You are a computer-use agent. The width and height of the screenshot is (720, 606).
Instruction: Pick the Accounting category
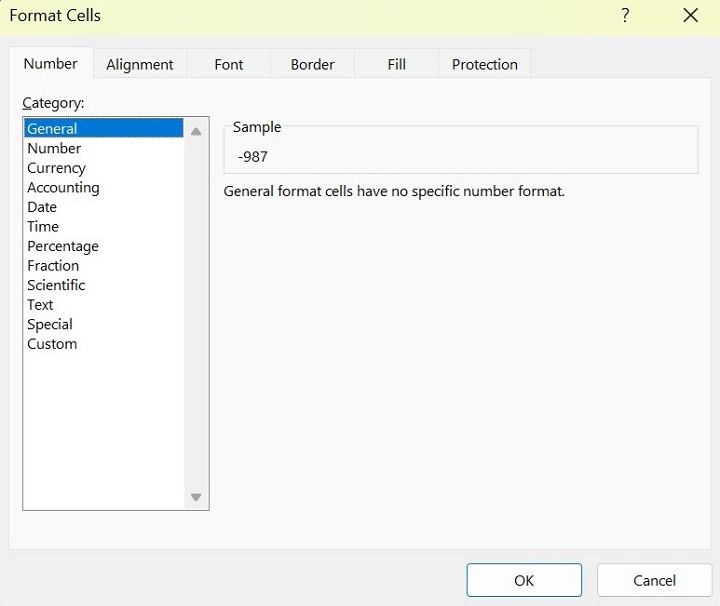(63, 187)
